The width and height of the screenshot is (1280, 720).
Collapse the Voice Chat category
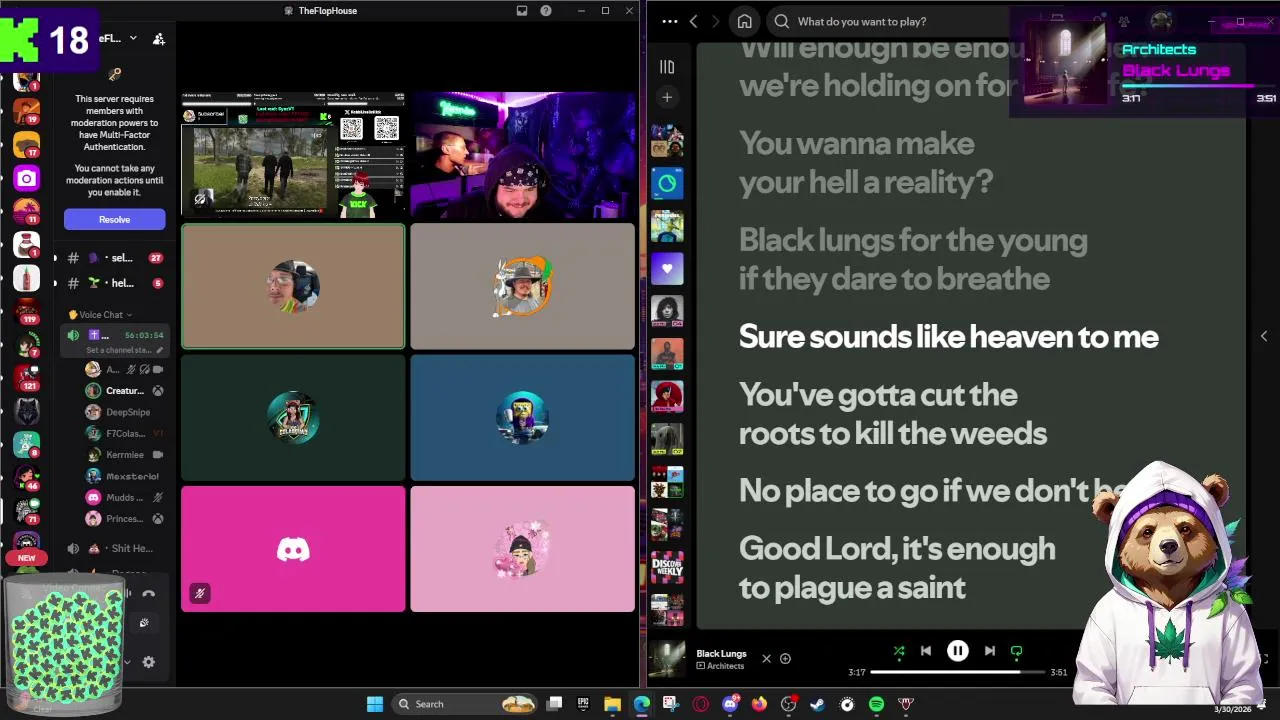click(100, 314)
